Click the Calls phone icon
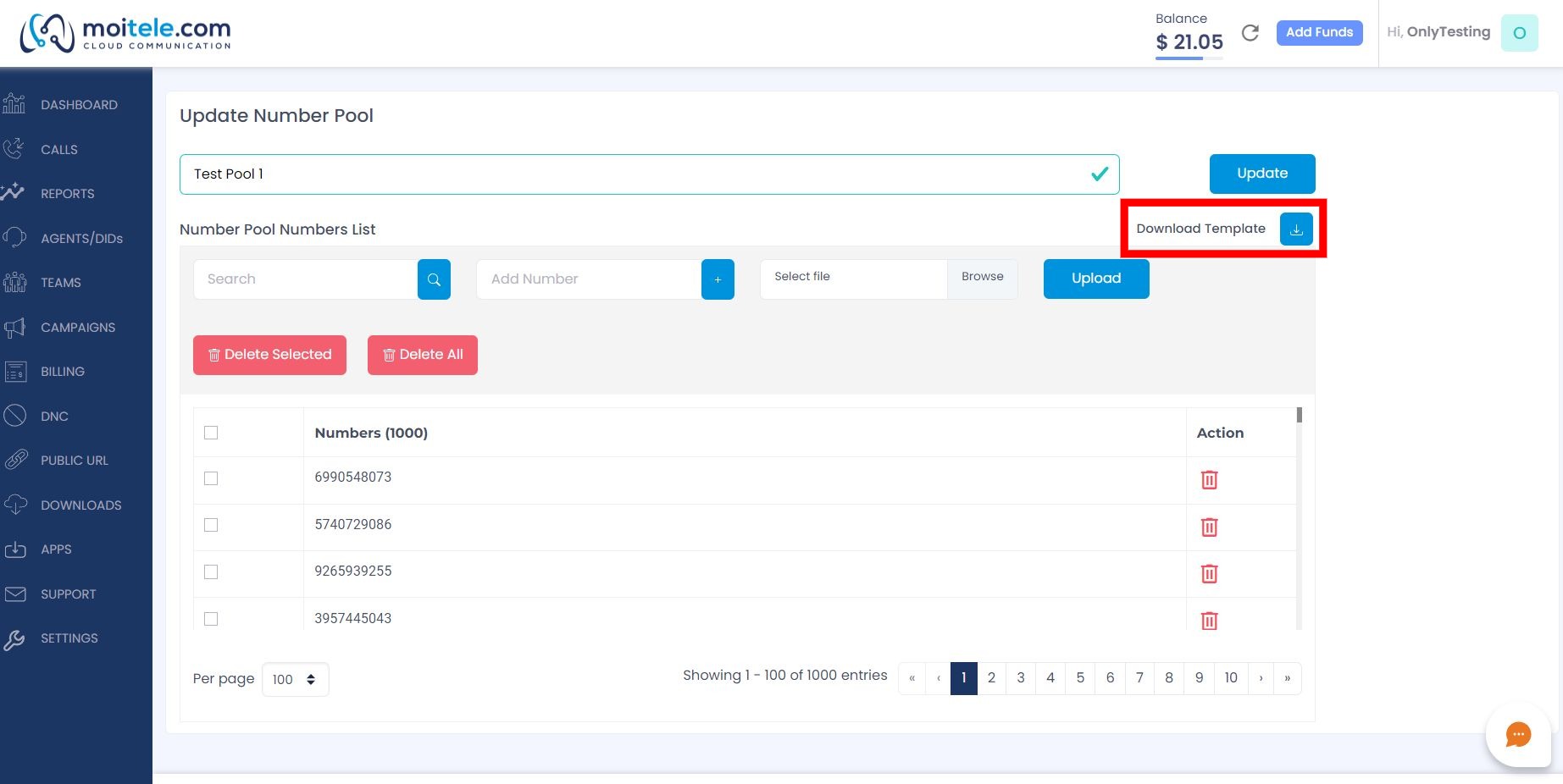Image resolution: width=1563 pixels, height=784 pixels. (x=14, y=149)
